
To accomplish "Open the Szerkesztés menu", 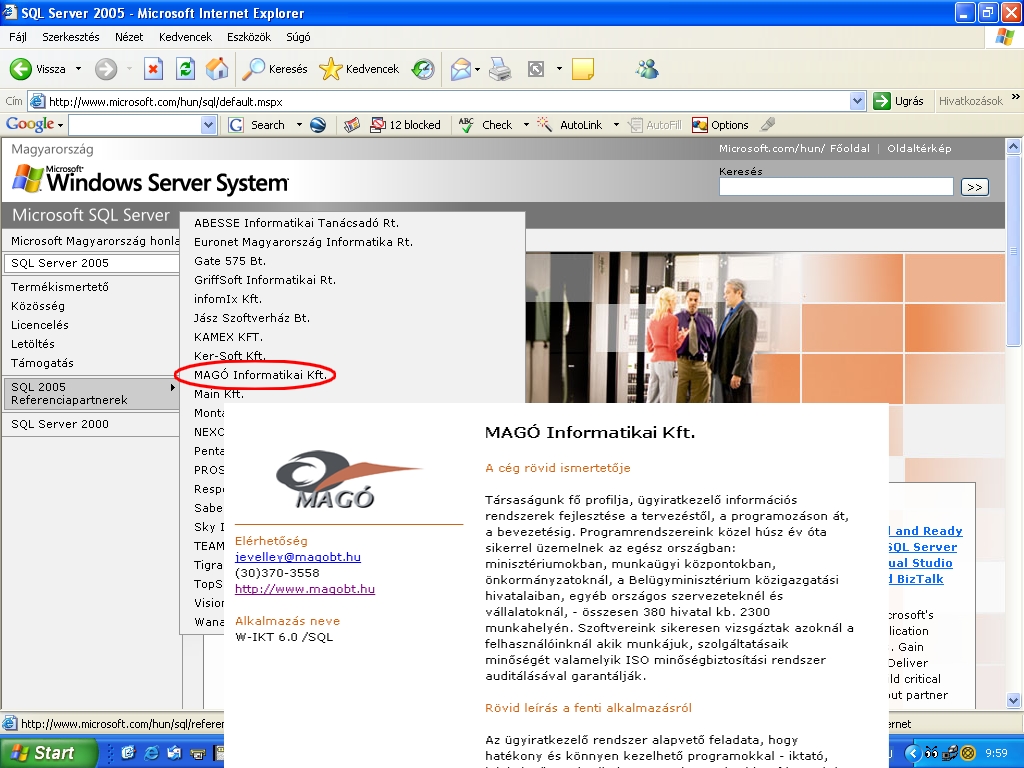I will pyautogui.click(x=71, y=37).
